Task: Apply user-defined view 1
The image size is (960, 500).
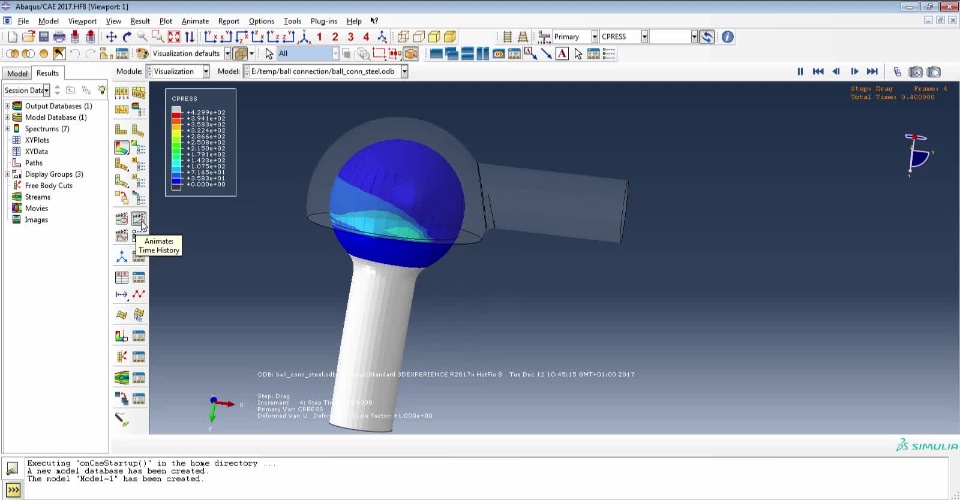Action: click(319, 37)
